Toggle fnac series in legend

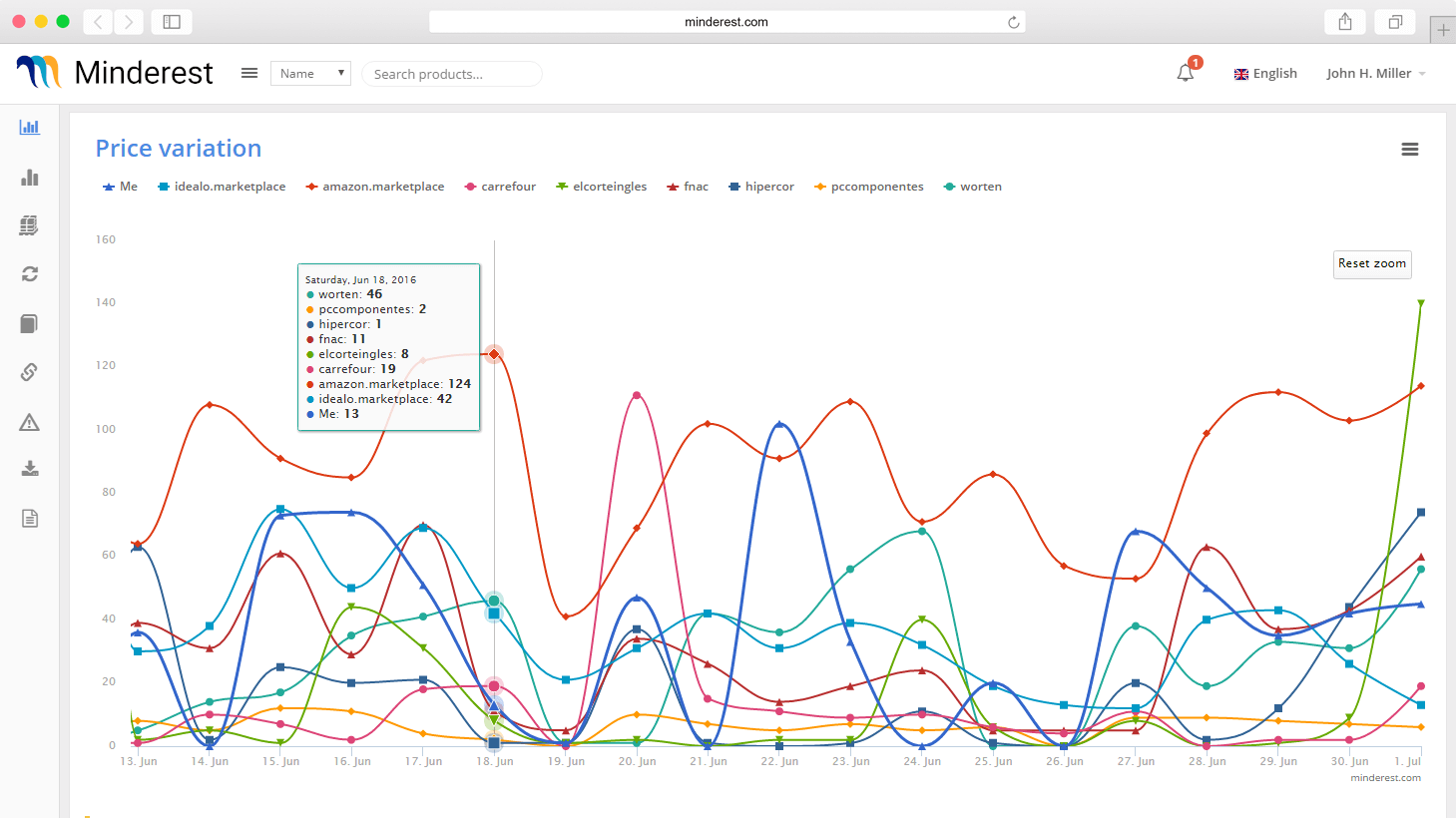pyautogui.click(x=688, y=187)
